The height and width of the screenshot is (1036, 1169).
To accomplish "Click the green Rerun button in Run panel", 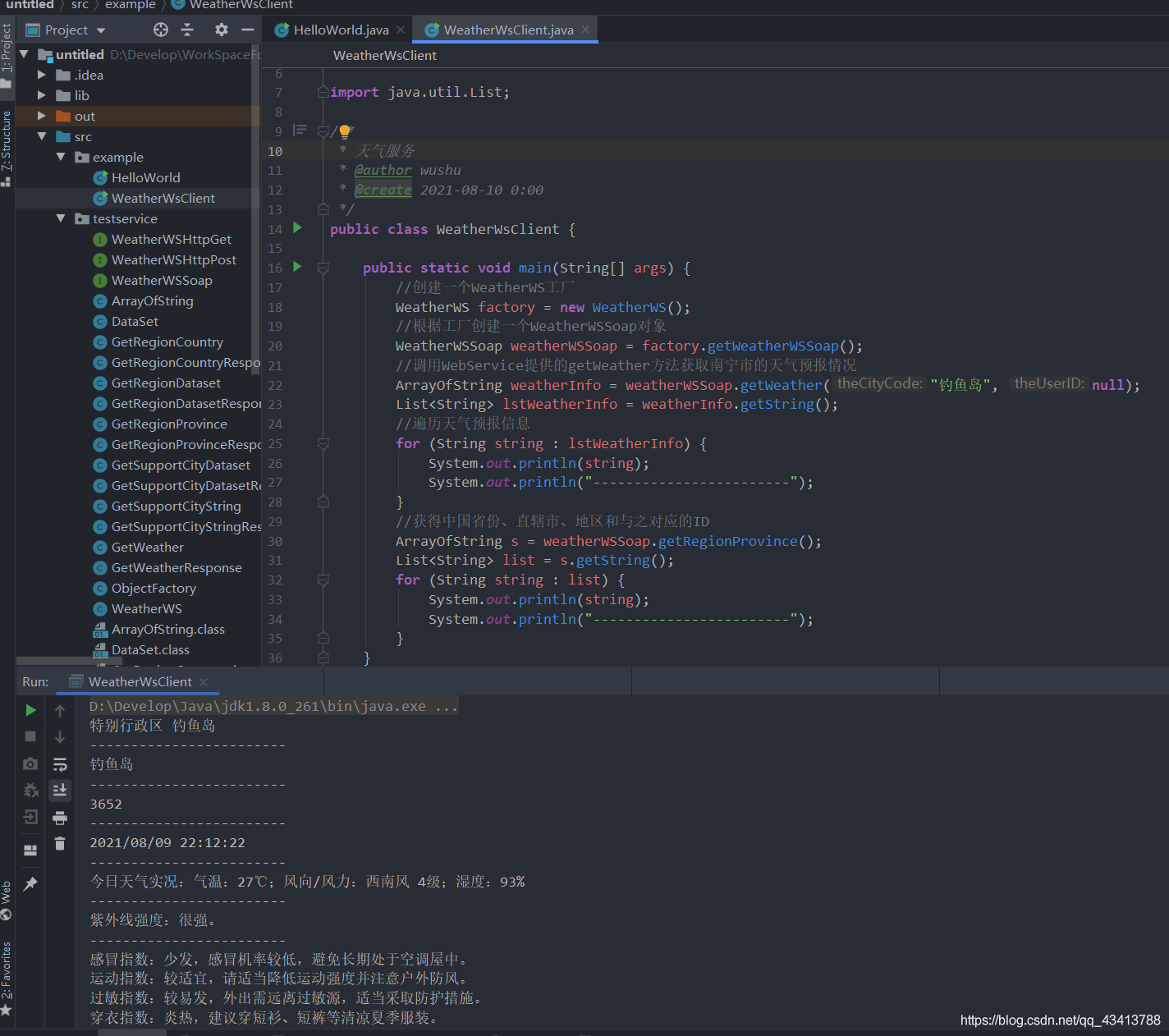I will pyautogui.click(x=30, y=710).
